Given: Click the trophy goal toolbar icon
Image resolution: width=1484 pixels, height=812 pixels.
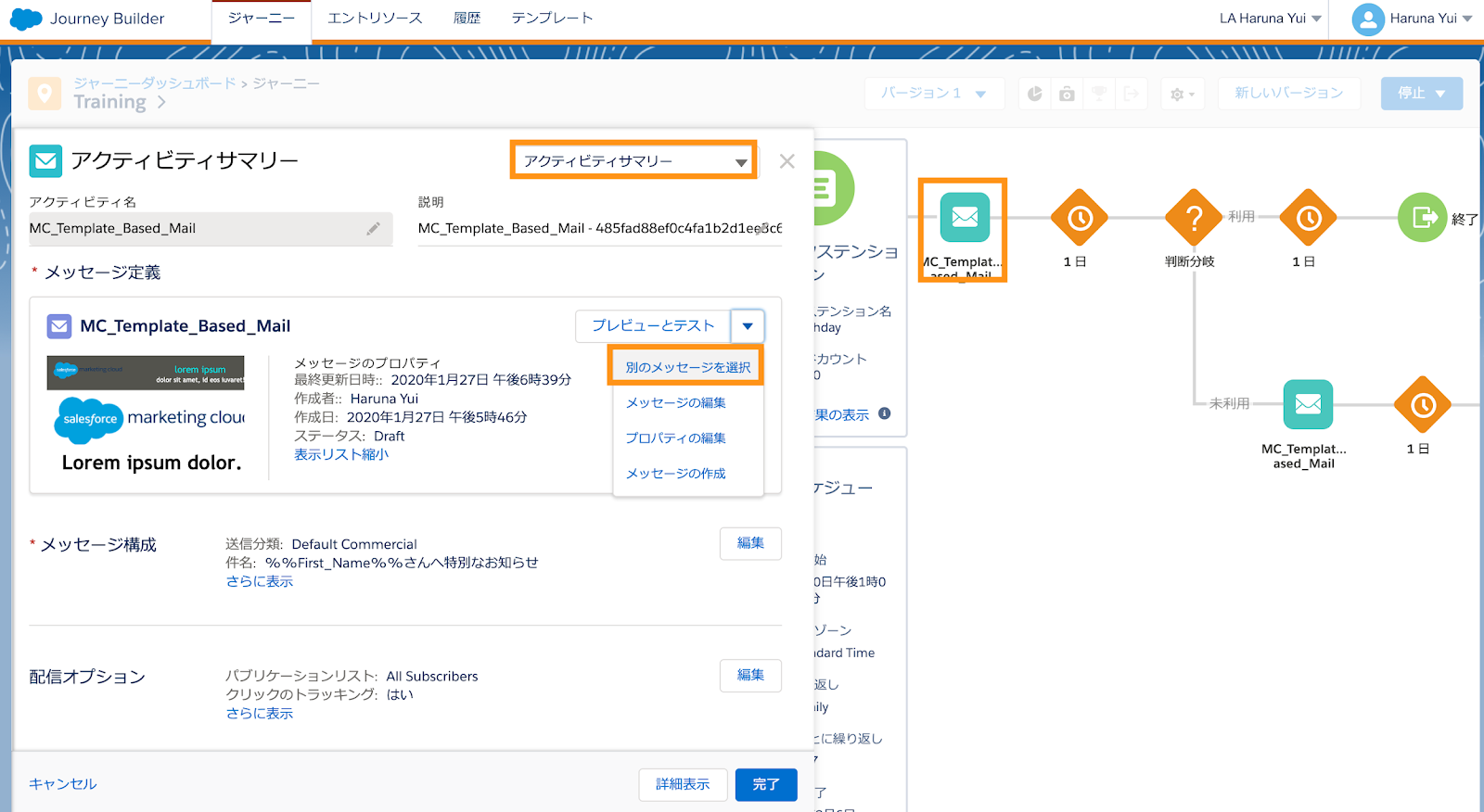Looking at the screenshot, I should pos(1099,94).
